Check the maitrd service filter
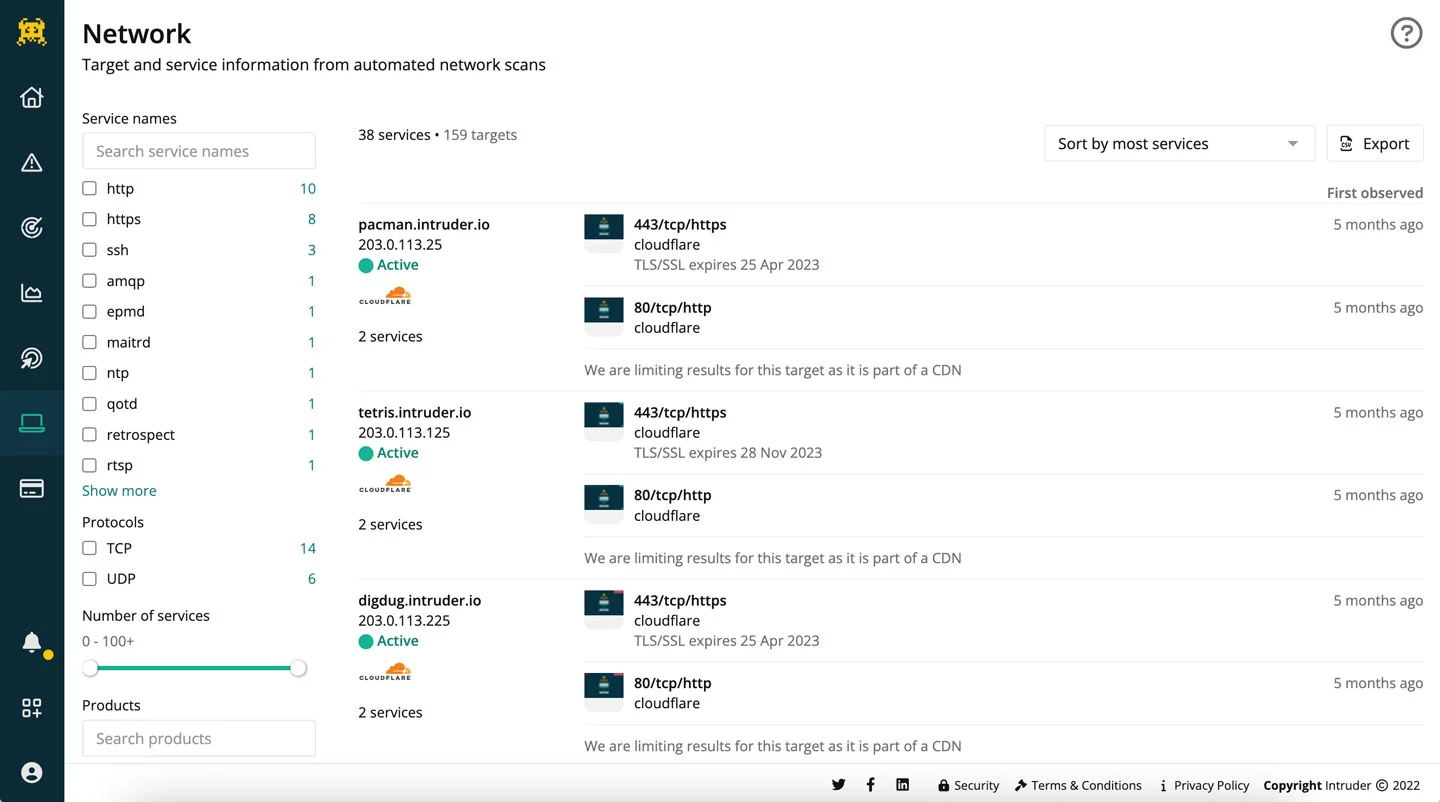 click(x=89, y=342)
